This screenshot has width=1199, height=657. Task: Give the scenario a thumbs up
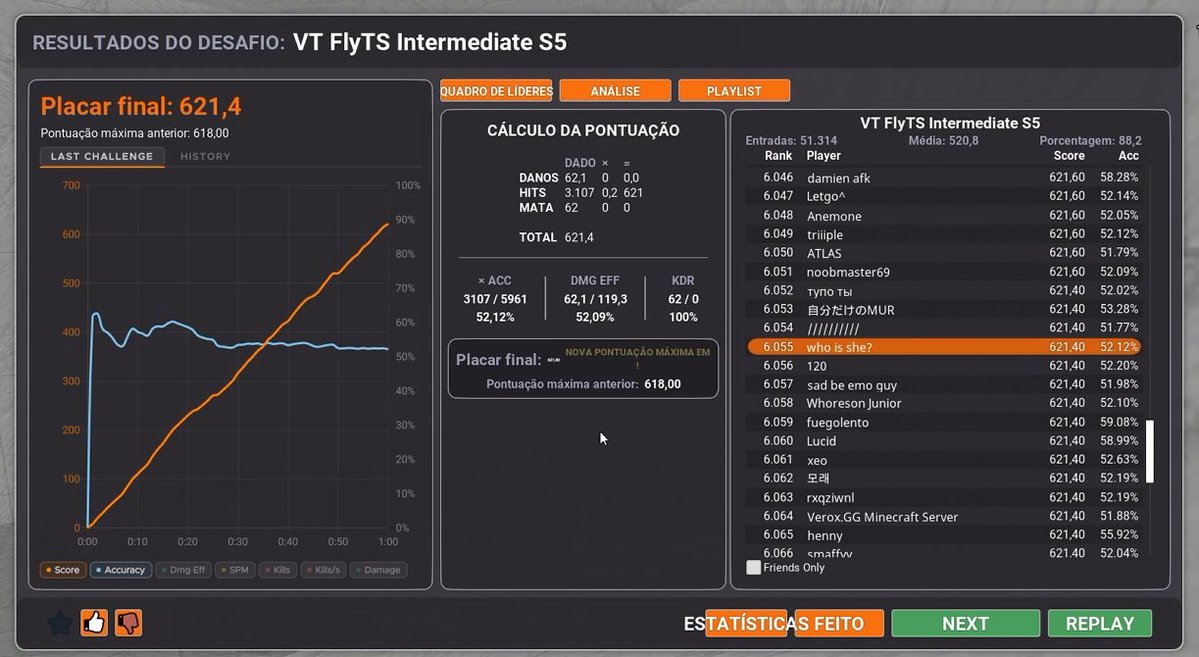click(94, 623)
